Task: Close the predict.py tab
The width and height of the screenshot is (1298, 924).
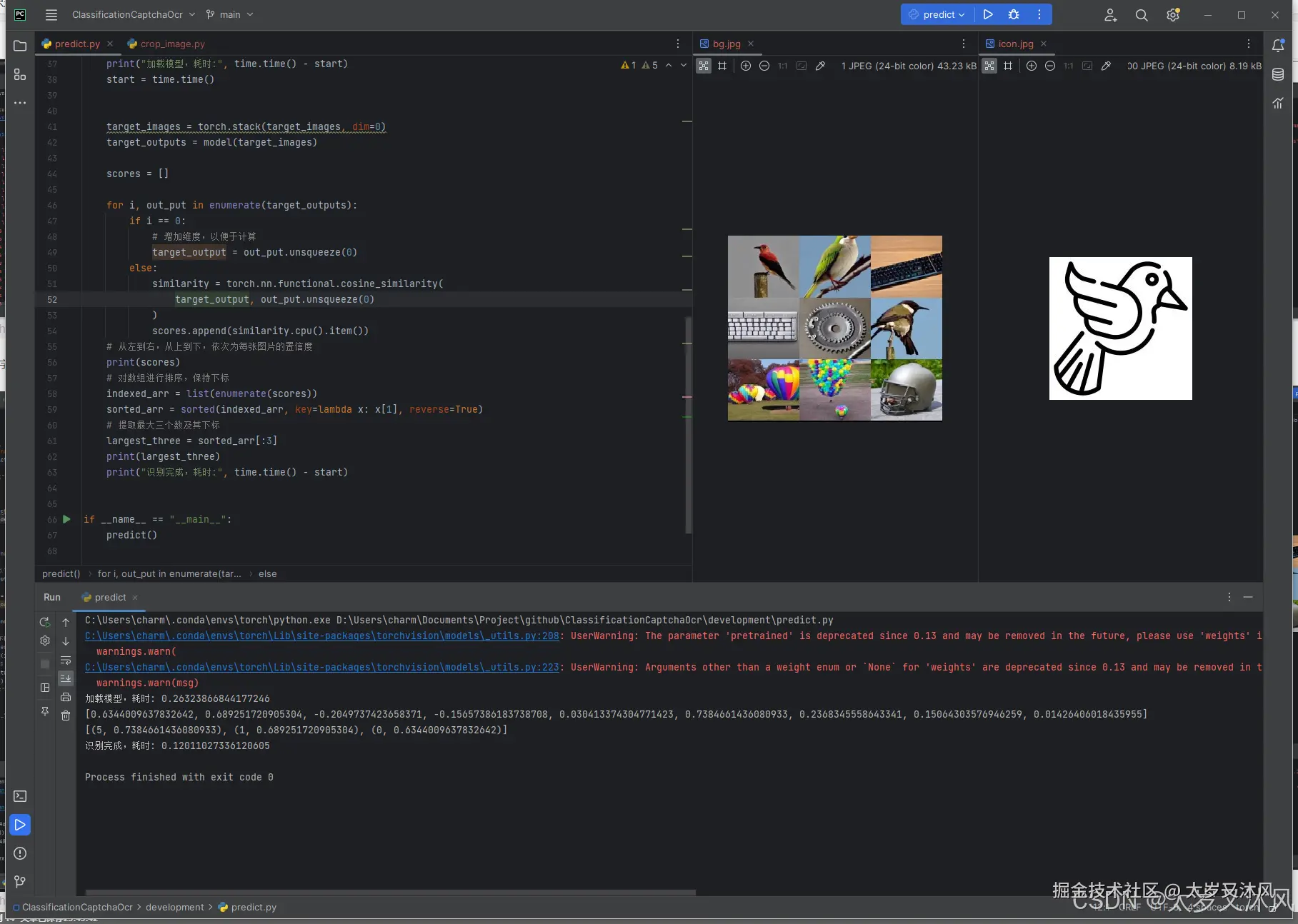Action: click(x=110, y=44)
